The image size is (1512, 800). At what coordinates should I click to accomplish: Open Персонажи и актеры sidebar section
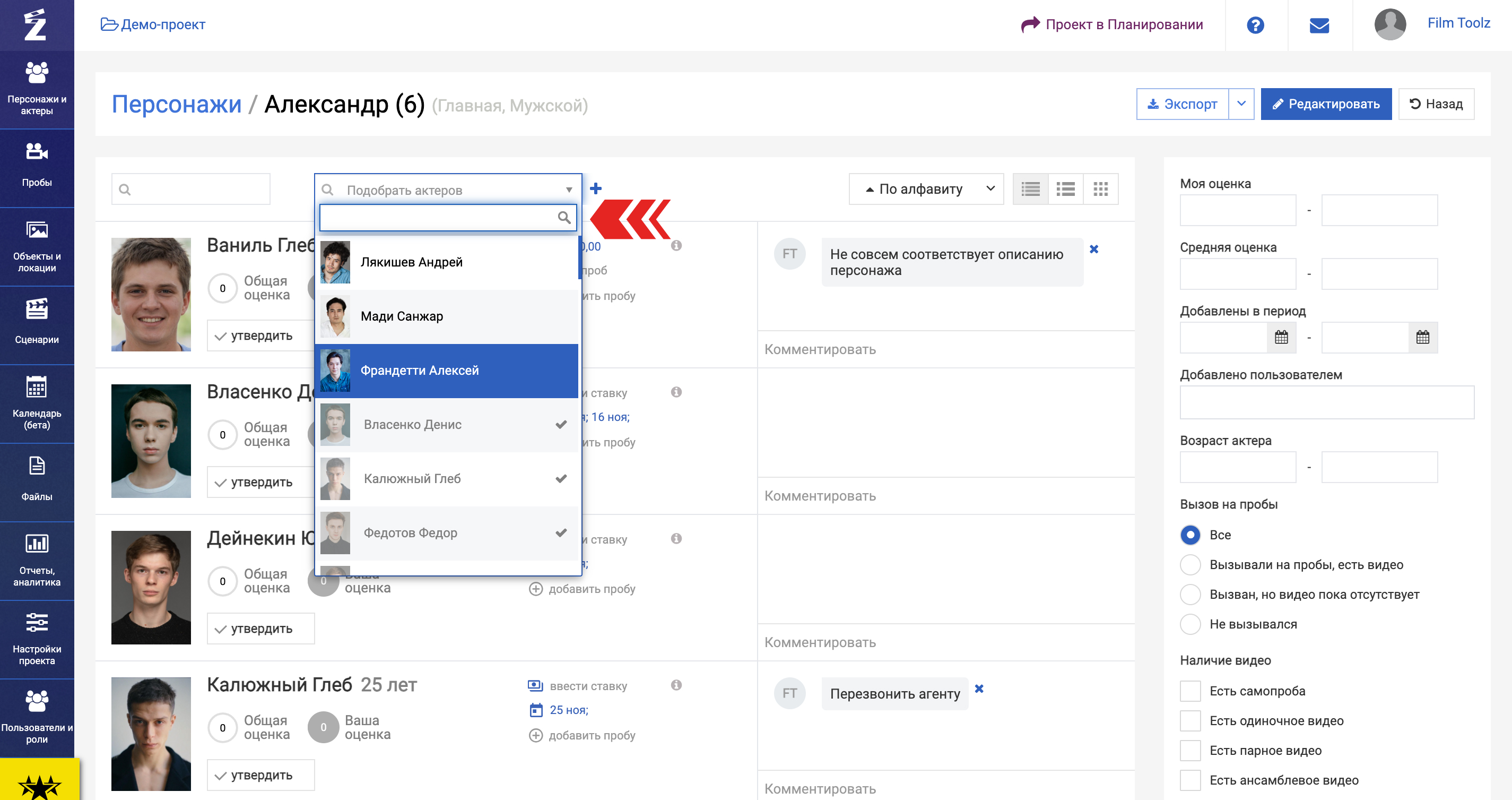click(x=37, y=89)
